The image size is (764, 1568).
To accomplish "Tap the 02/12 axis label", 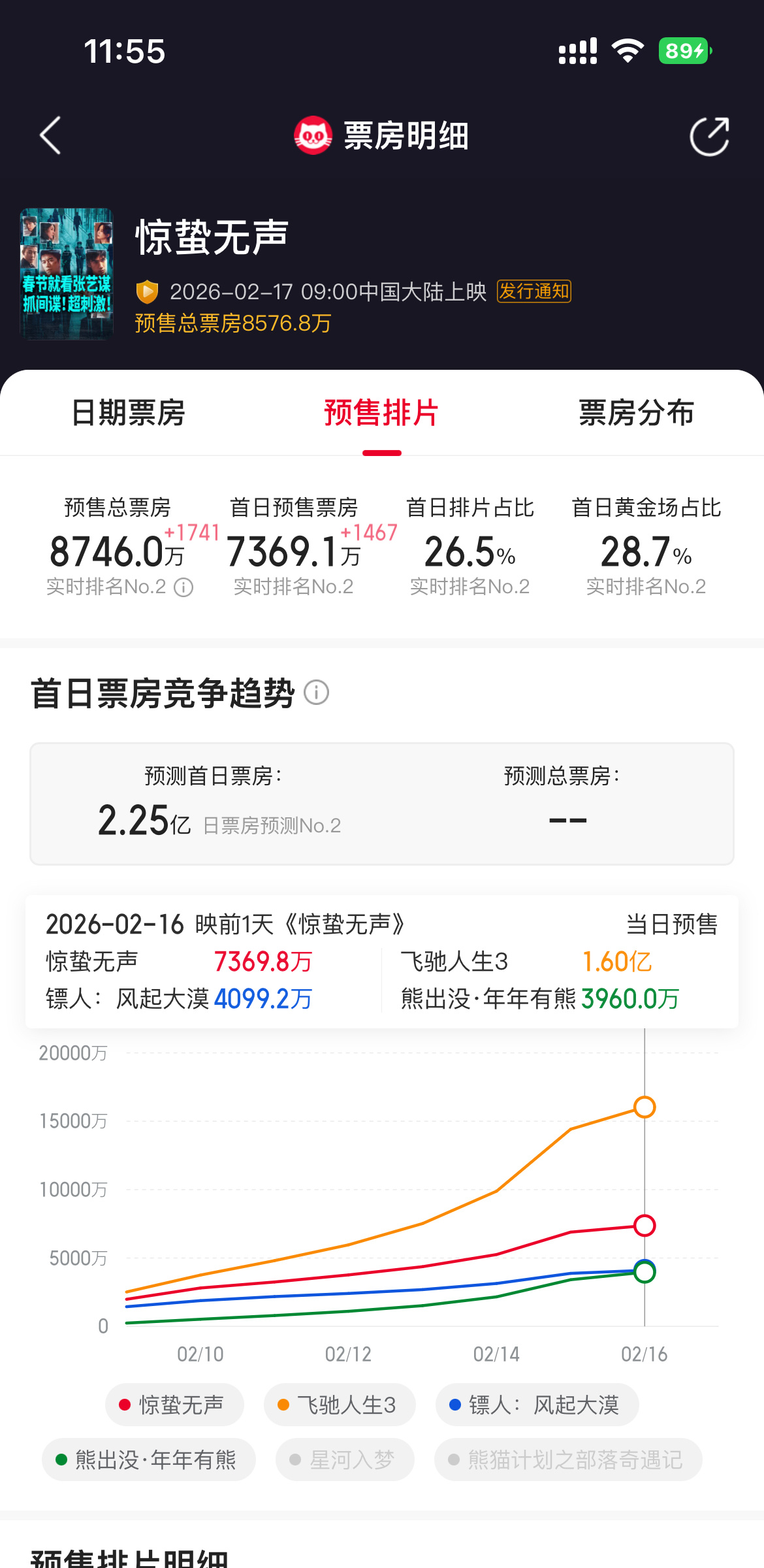I will 349,1354.
